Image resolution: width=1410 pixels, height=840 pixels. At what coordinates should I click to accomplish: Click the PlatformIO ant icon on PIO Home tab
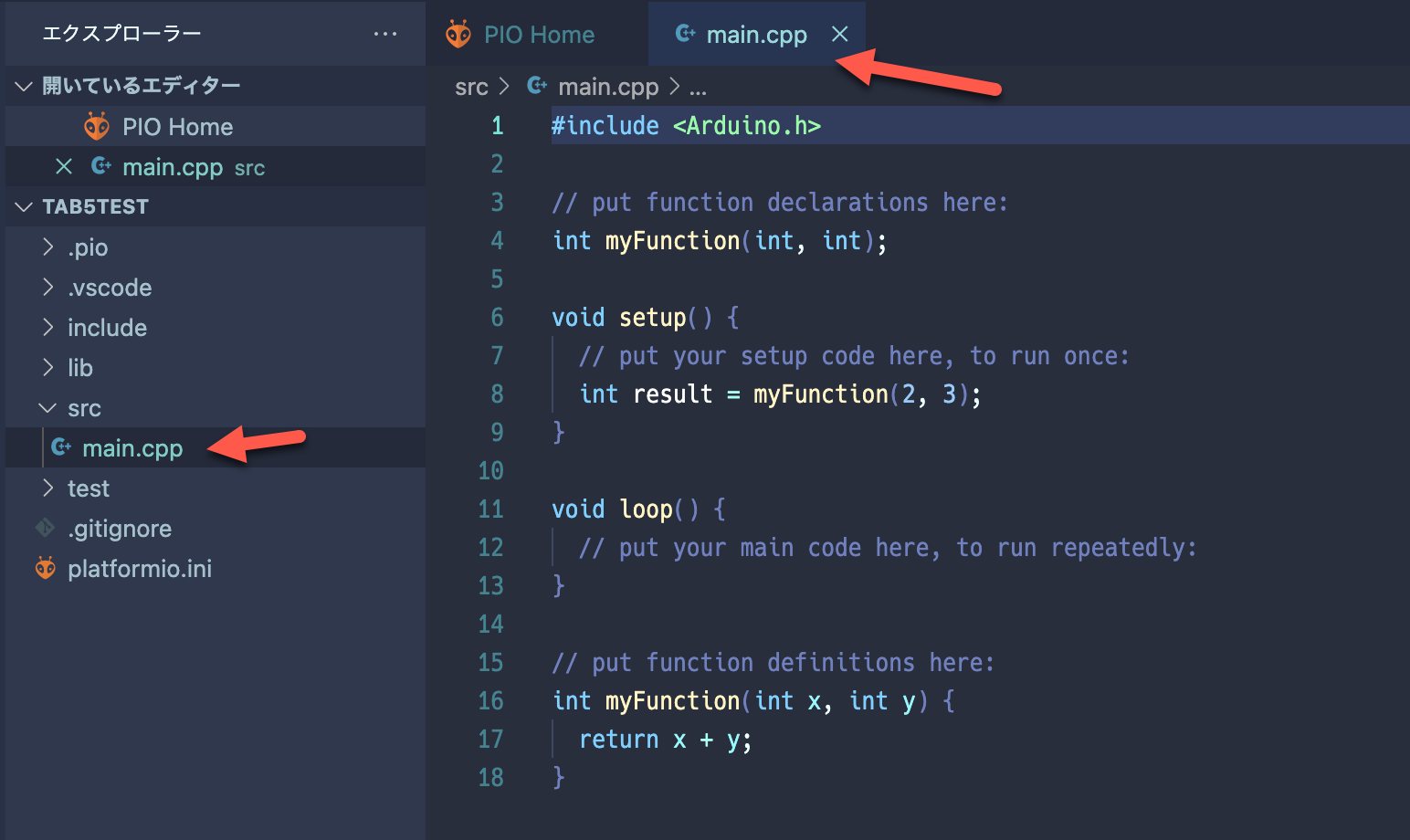tap(459, 34)
